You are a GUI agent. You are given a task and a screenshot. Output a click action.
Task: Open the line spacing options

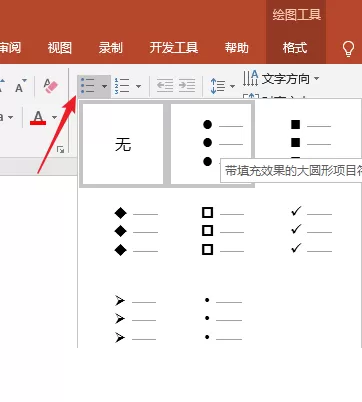(218, 86)
